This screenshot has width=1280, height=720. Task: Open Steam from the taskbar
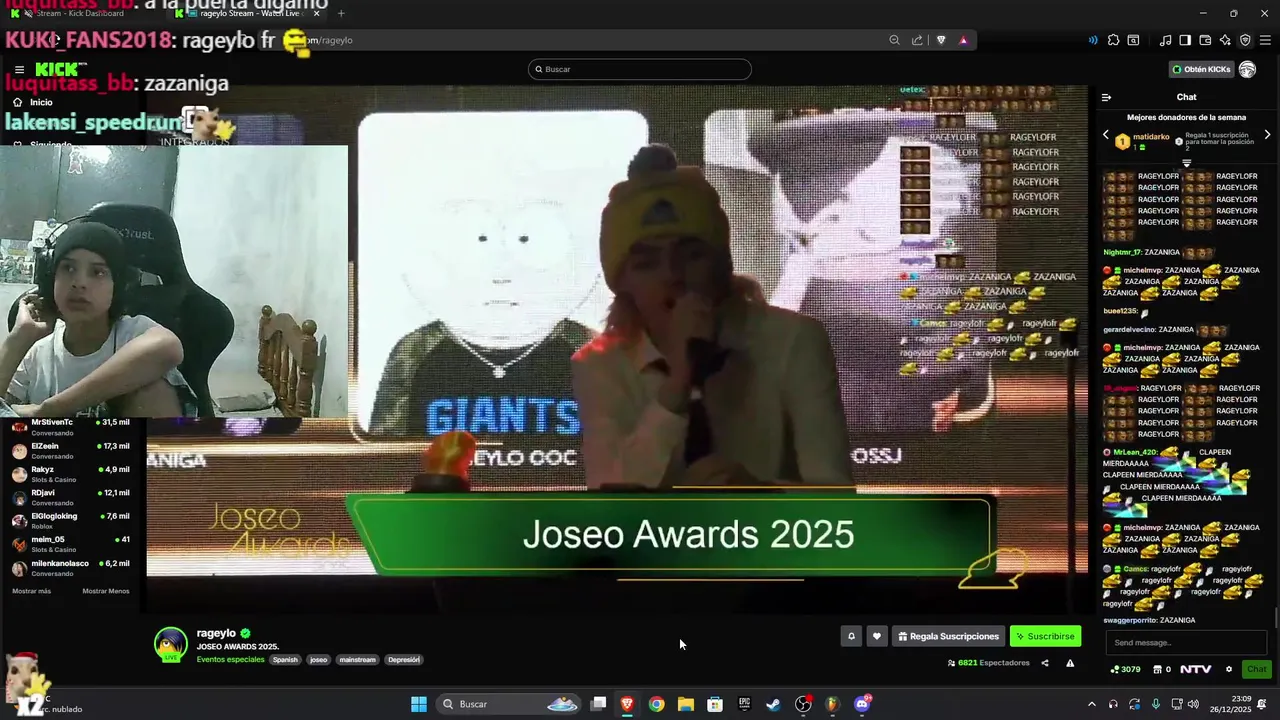tap(773, 704)
